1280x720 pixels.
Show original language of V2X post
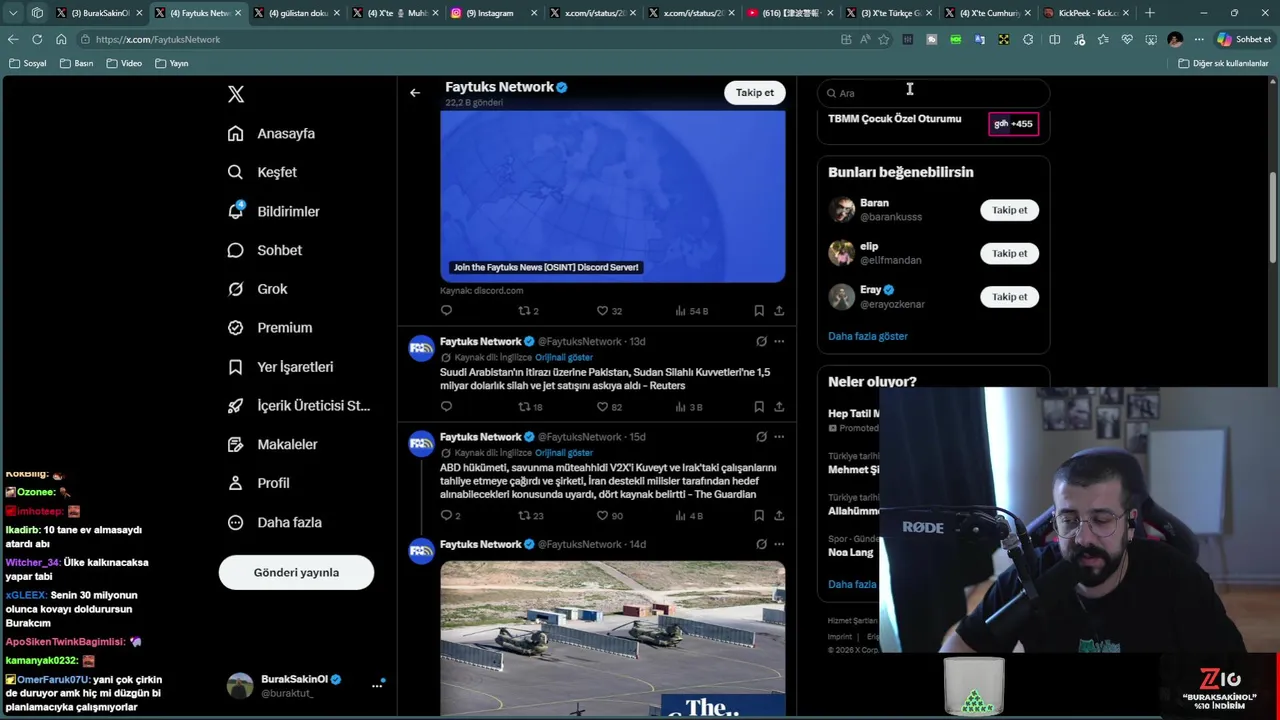tap(564, 453)
